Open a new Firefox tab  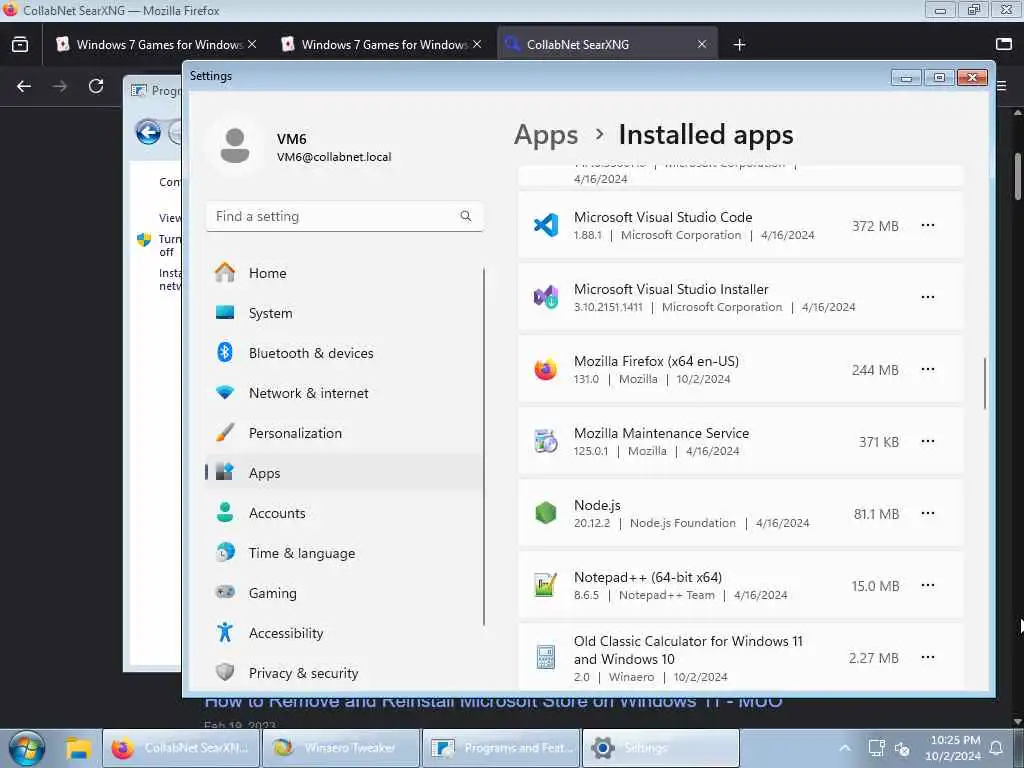739,44
